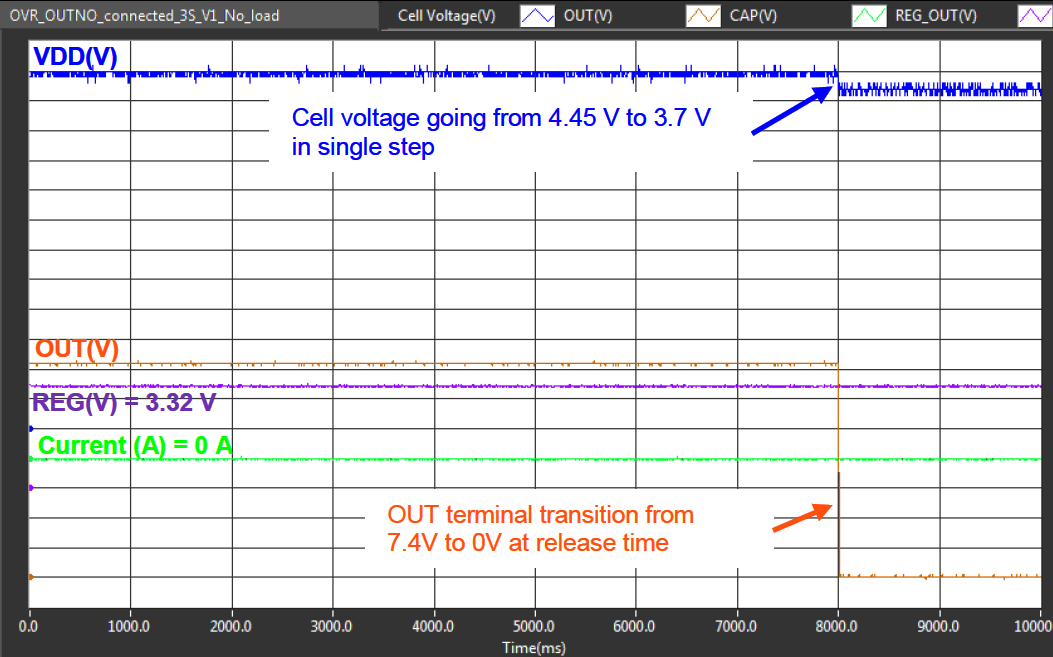The height and width of the screenshot is (657, 1053).
Task: Click the purple zero-level marker on left axis
Action: (31, 488)
